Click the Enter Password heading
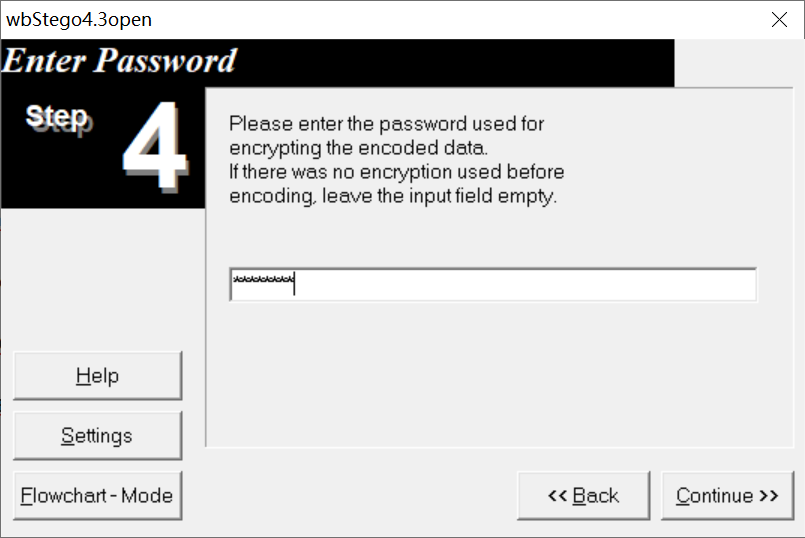 coord(119,61)
